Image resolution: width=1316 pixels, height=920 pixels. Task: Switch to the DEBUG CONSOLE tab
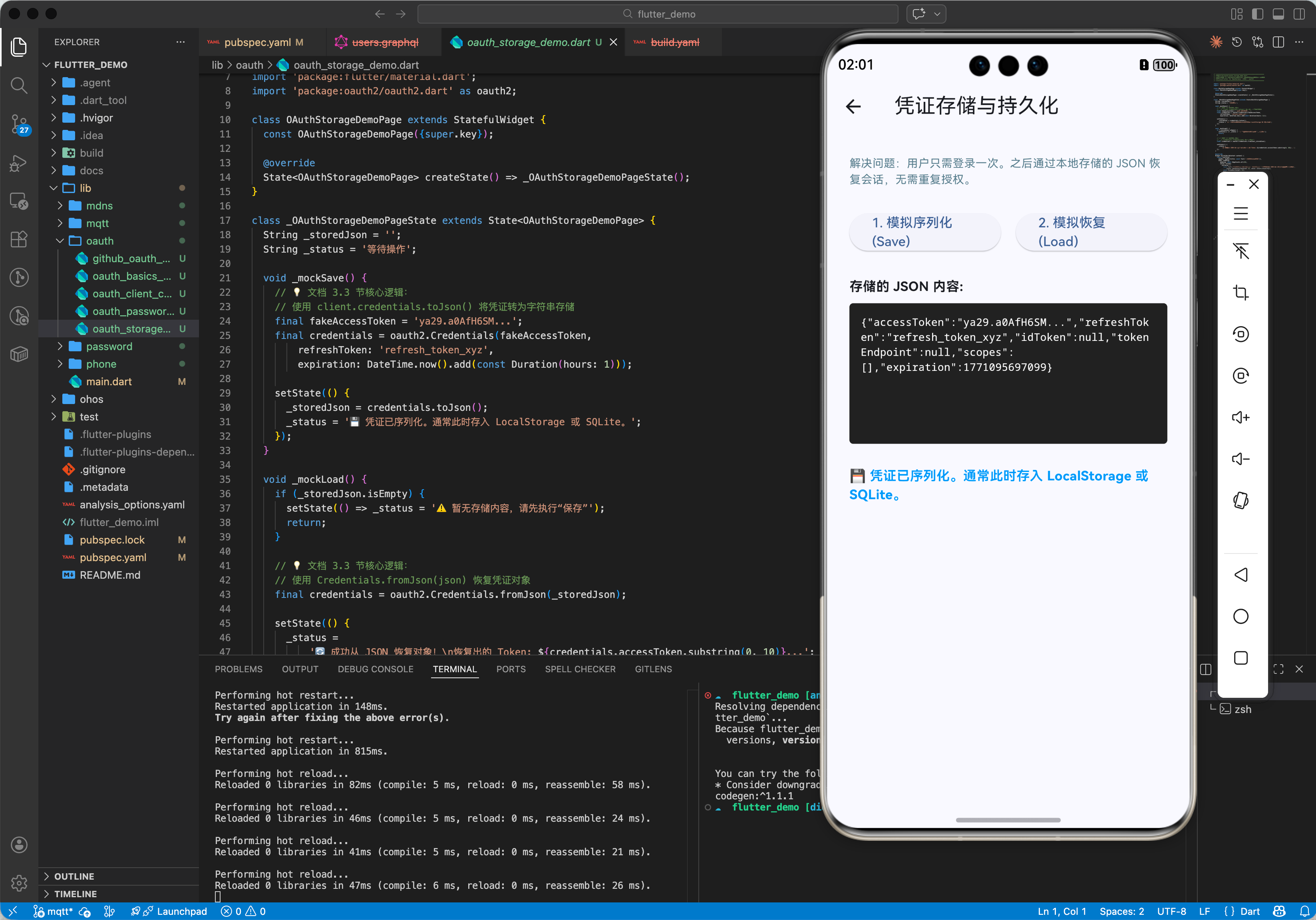(375, 669)
